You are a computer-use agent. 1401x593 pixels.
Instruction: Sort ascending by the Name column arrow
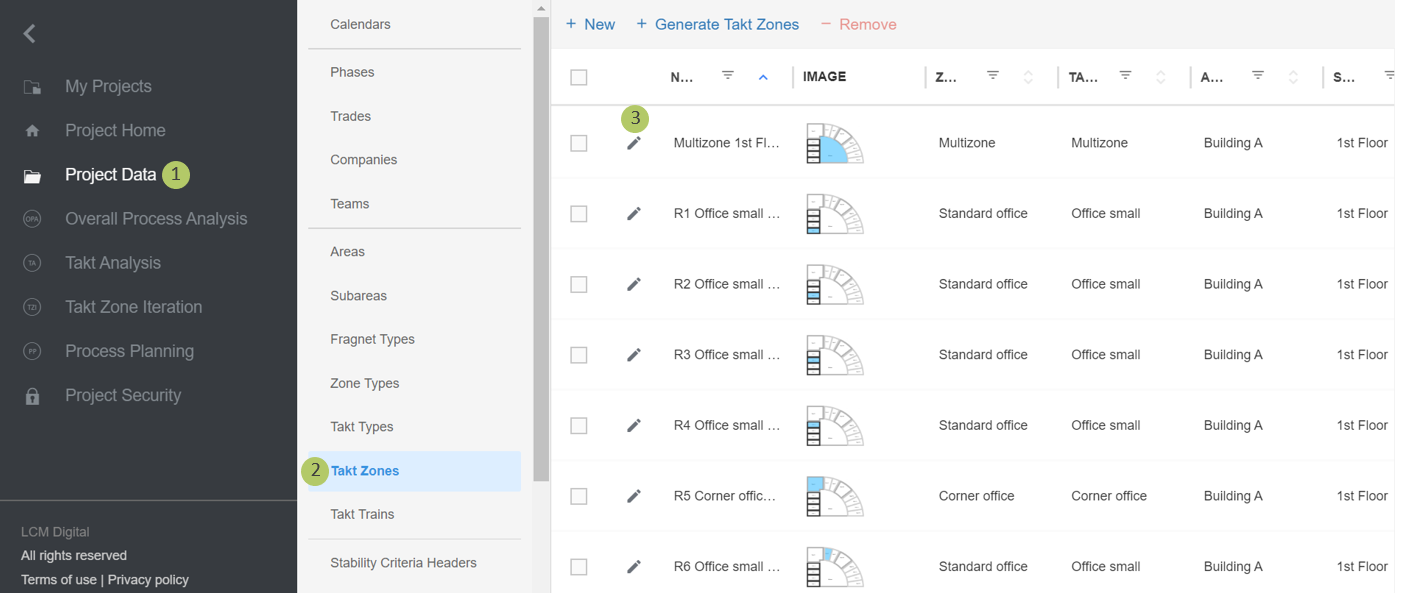click(763, 77)
